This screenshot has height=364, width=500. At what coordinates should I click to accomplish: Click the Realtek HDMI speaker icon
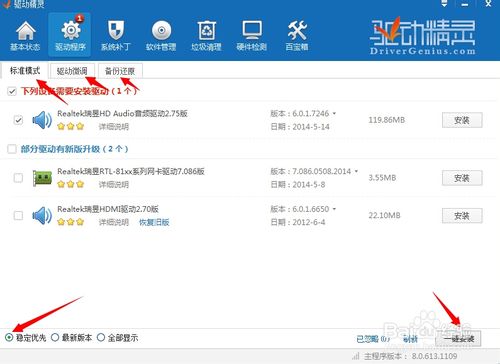[x=42, y=216]
